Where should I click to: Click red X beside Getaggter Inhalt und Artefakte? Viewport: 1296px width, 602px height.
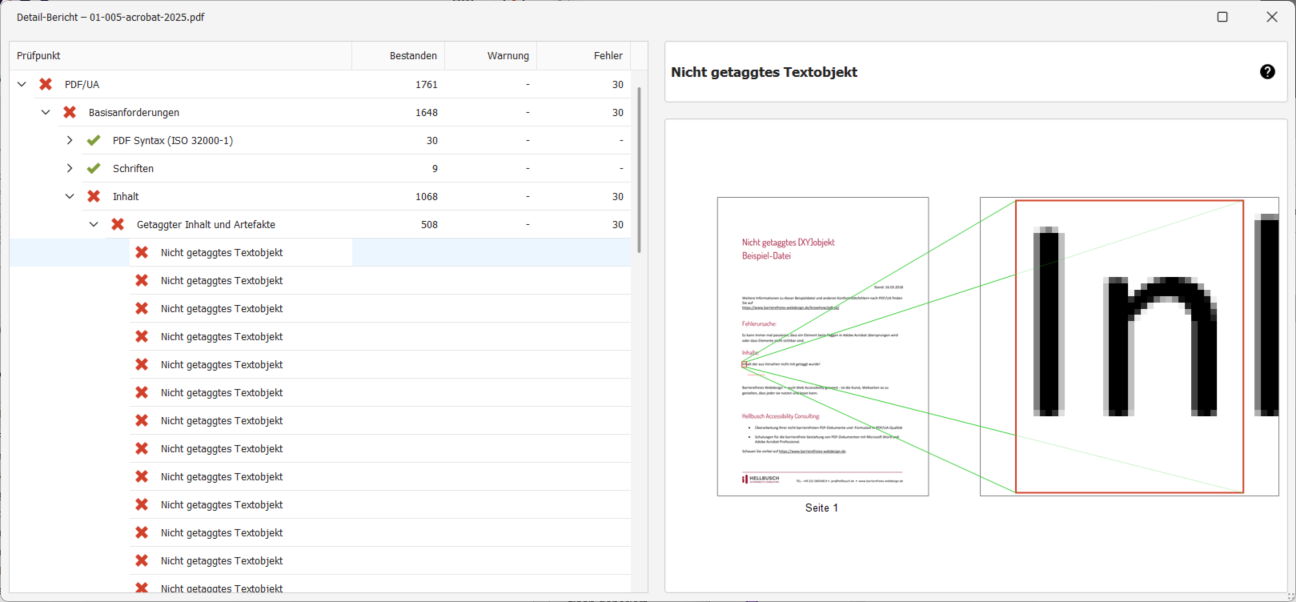pos(118,225)
